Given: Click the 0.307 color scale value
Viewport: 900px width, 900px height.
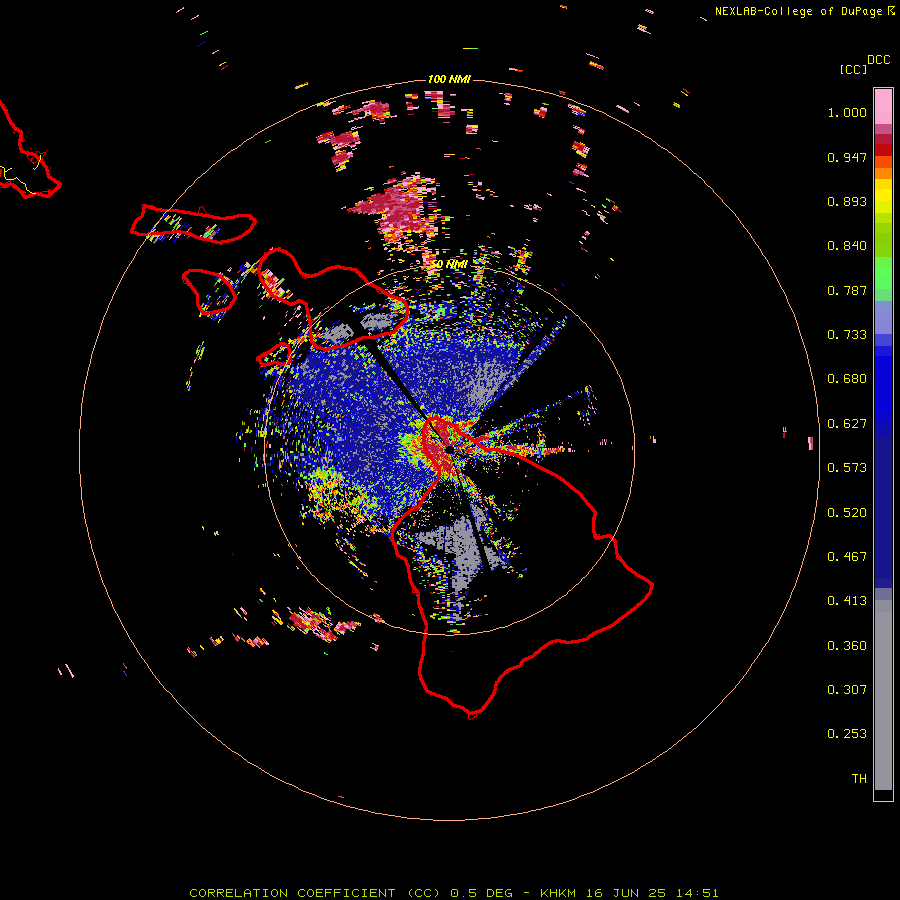Looking at the screenshot, I should pos(847,690).
